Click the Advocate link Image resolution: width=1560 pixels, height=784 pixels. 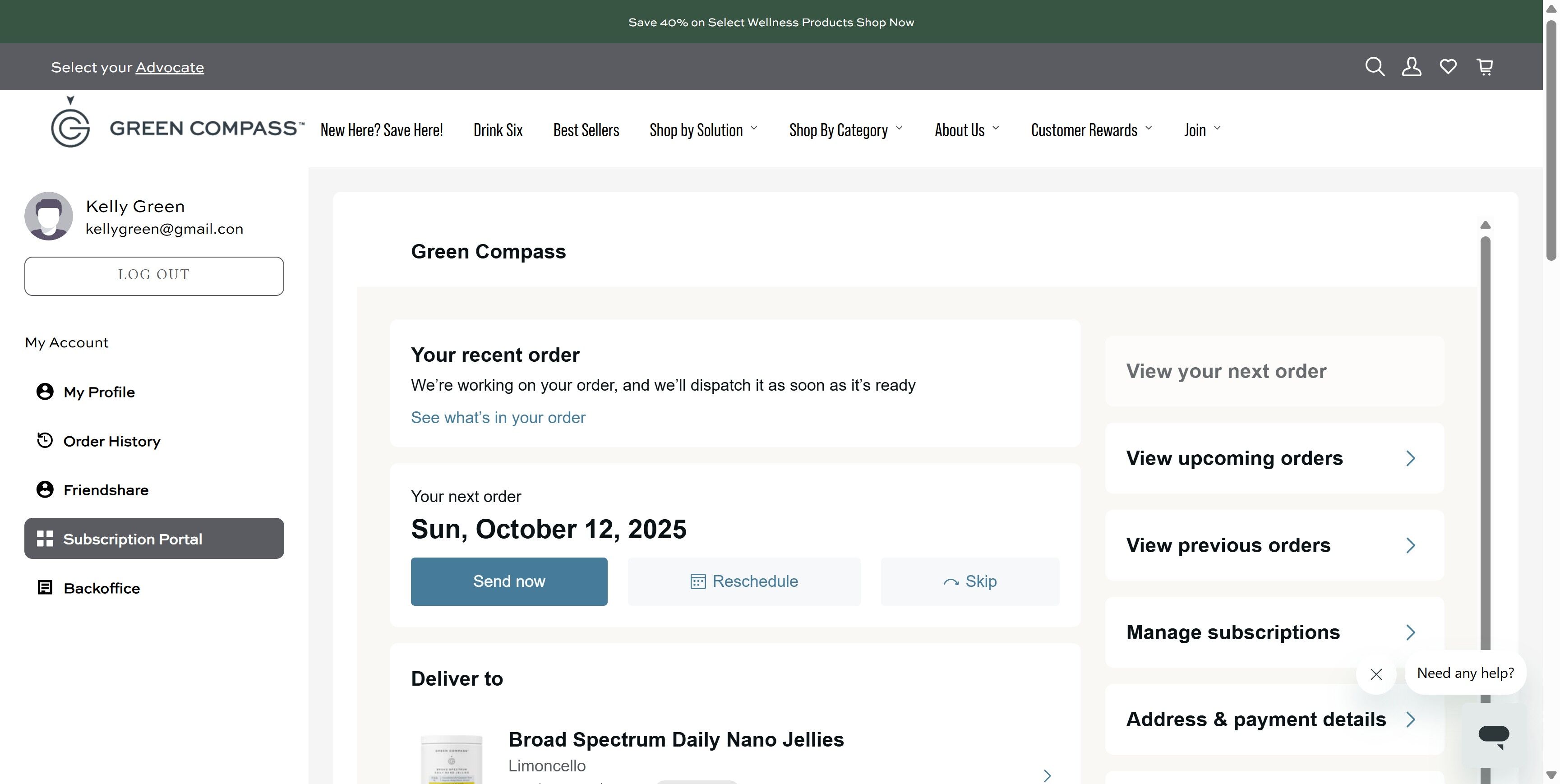[170, 67]
